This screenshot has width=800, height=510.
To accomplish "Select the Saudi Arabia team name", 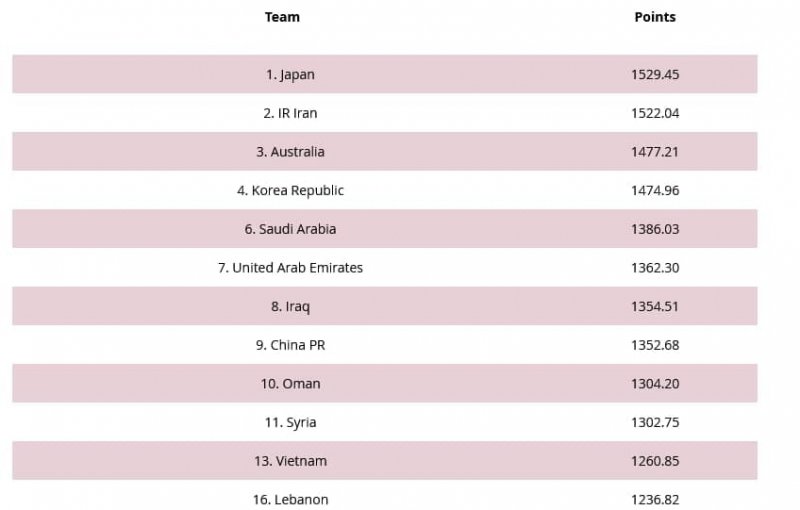I will pos(290,229).
